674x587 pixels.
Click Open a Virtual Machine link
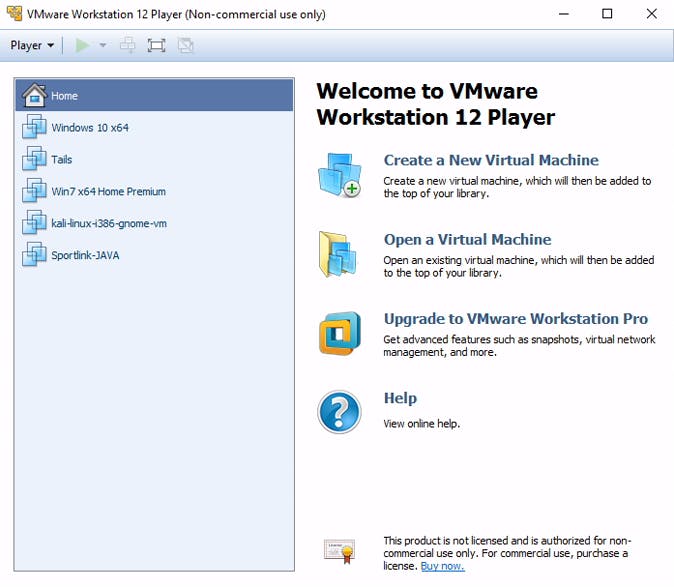[x=467, y=239]
